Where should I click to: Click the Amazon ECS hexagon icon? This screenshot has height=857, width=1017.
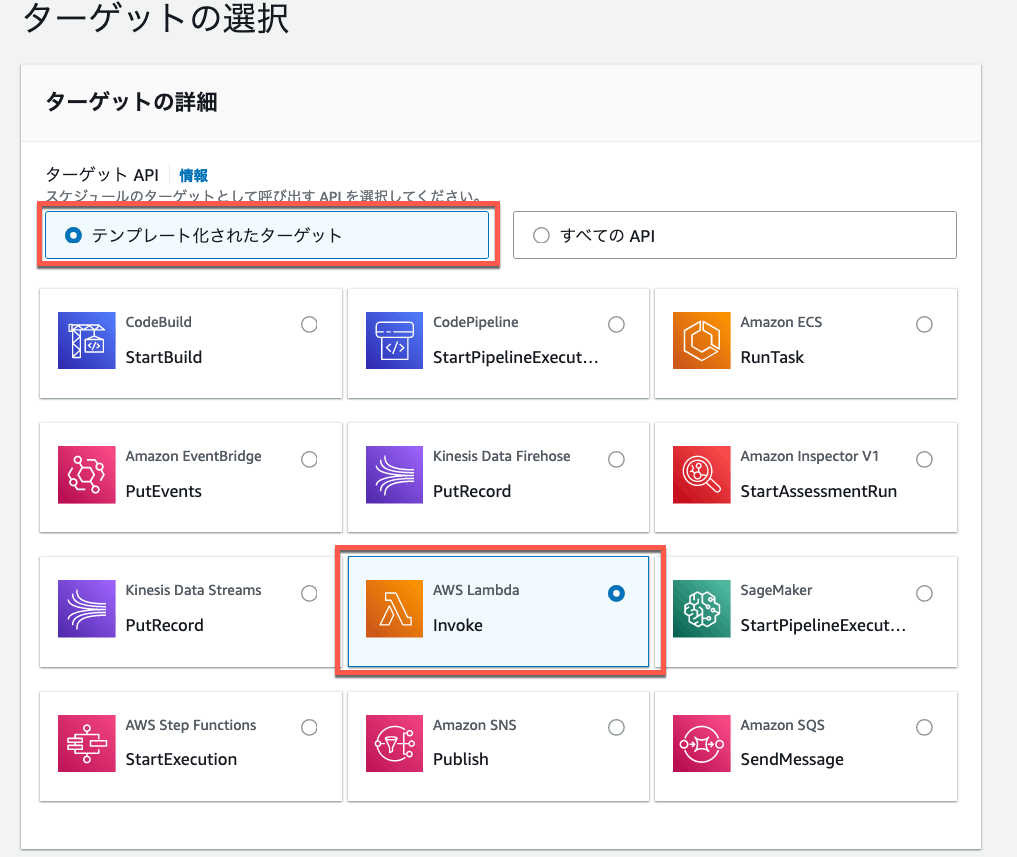(x=701, y=338)
